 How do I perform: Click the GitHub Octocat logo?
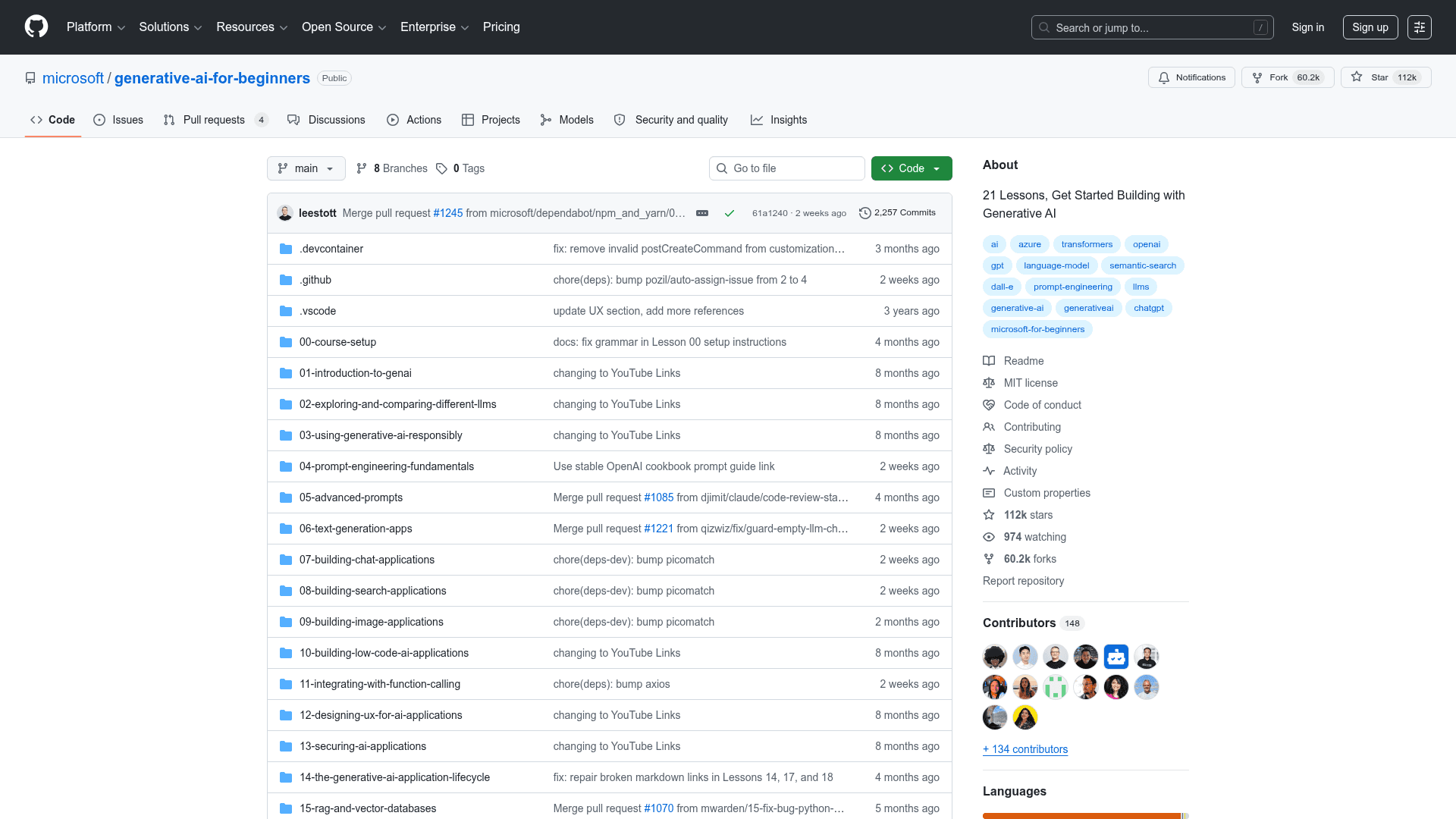point(36,27)
